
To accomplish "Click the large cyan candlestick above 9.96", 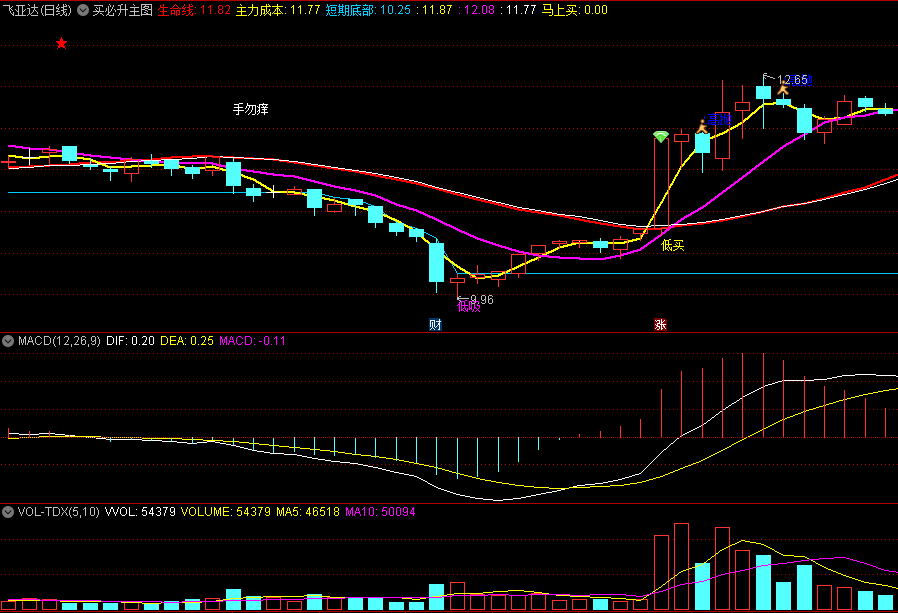I will 436,262.
